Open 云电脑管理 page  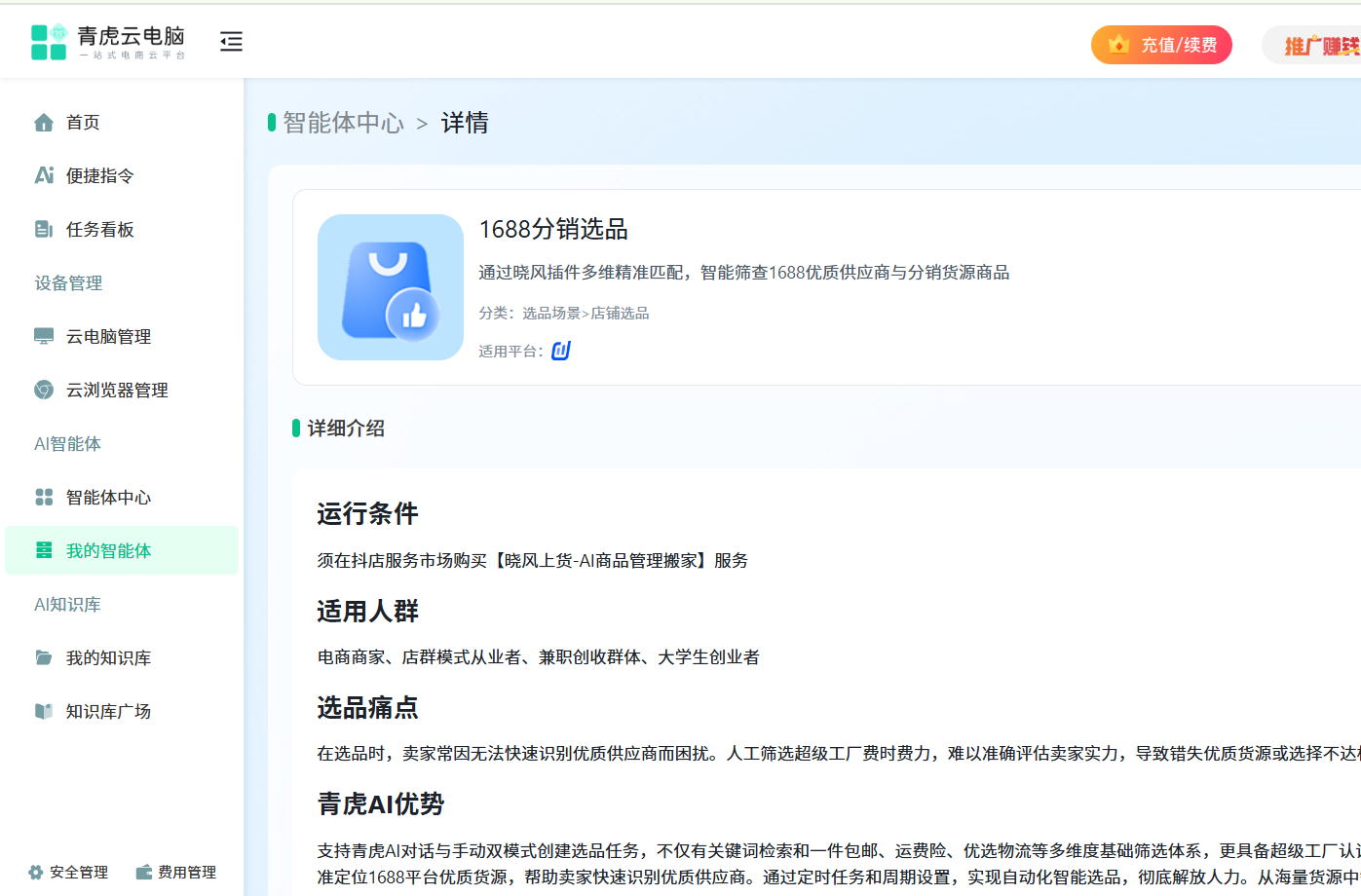click(x=122, y=336)
